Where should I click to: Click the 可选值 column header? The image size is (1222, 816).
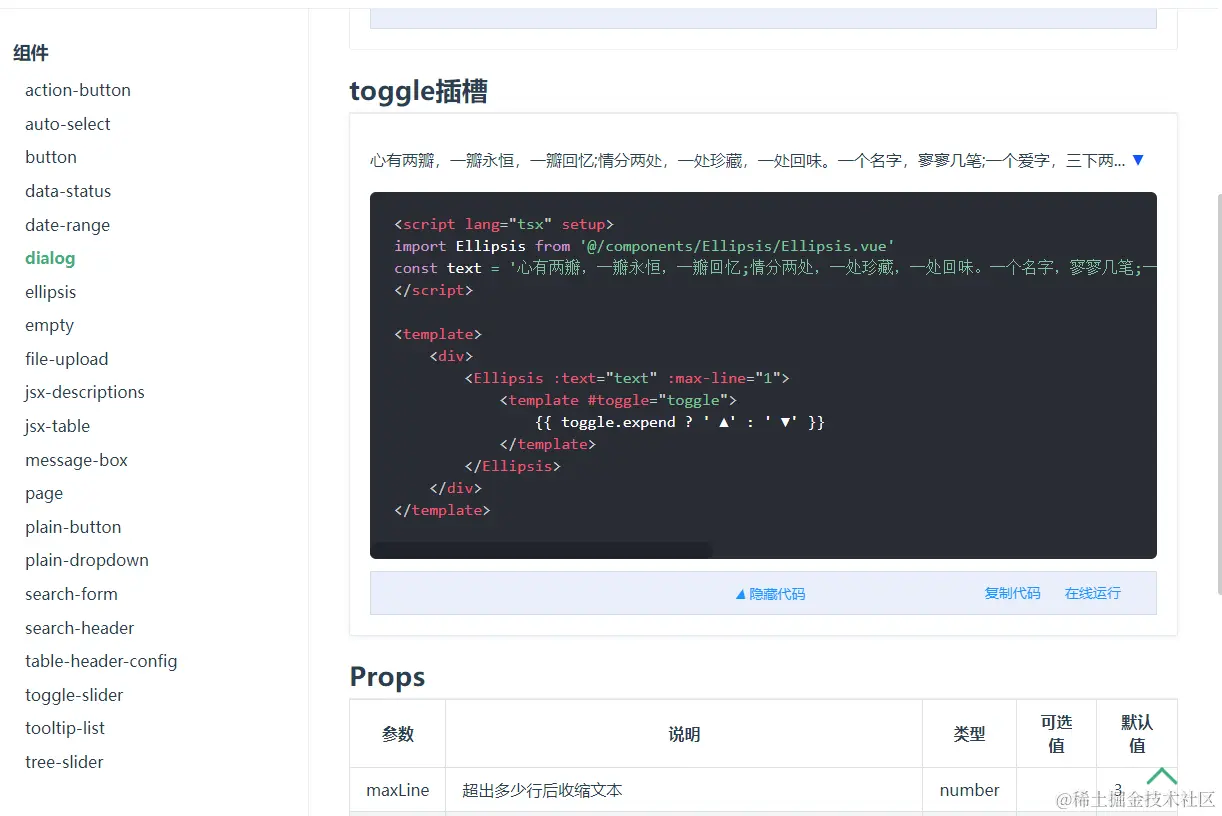point(1056,734)
